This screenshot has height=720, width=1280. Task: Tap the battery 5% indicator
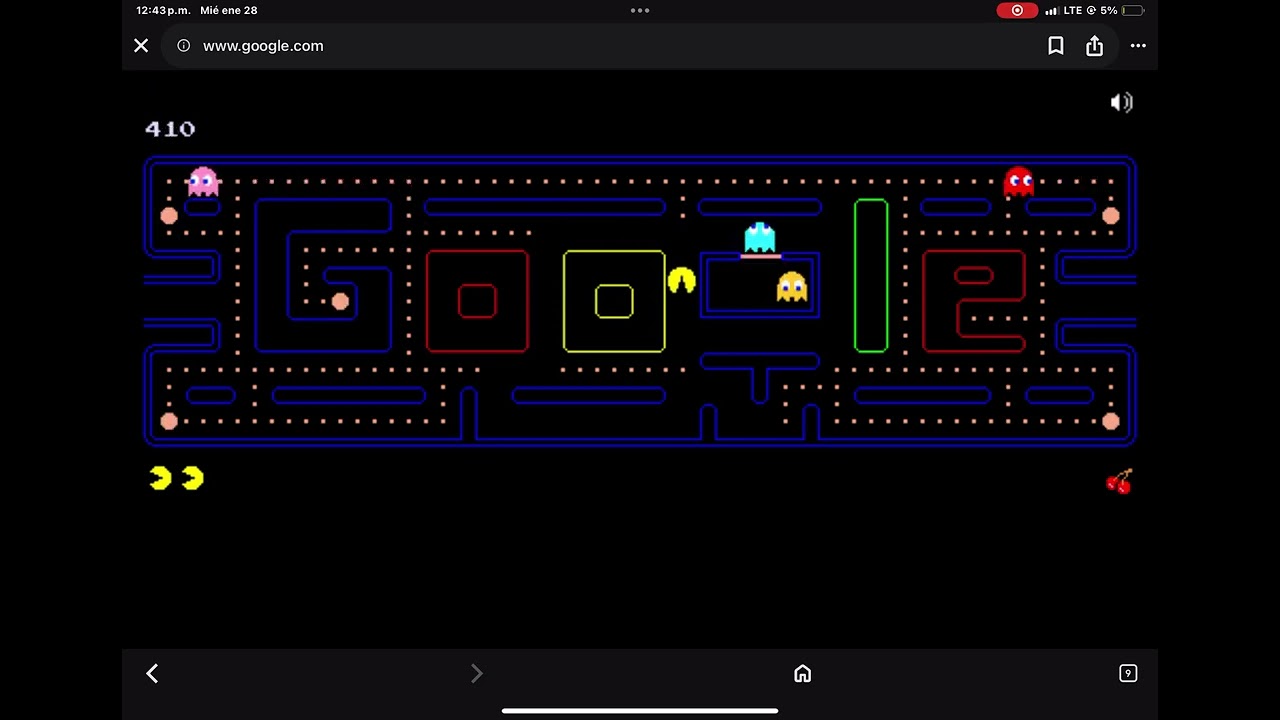[1120, 10]
